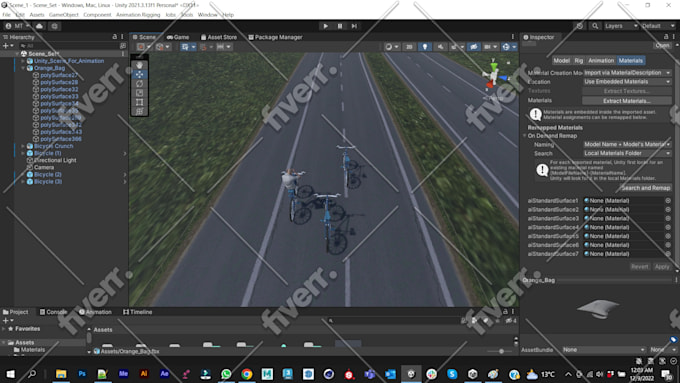680x383 pixels.
Task: Select the Rect transform tool
Action: pyautogui.click(x=139, y=102)
